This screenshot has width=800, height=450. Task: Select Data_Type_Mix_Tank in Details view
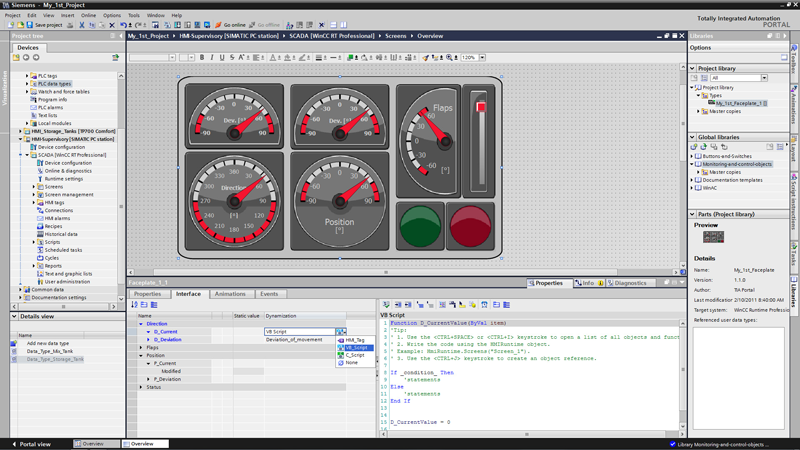pos(49,351)
